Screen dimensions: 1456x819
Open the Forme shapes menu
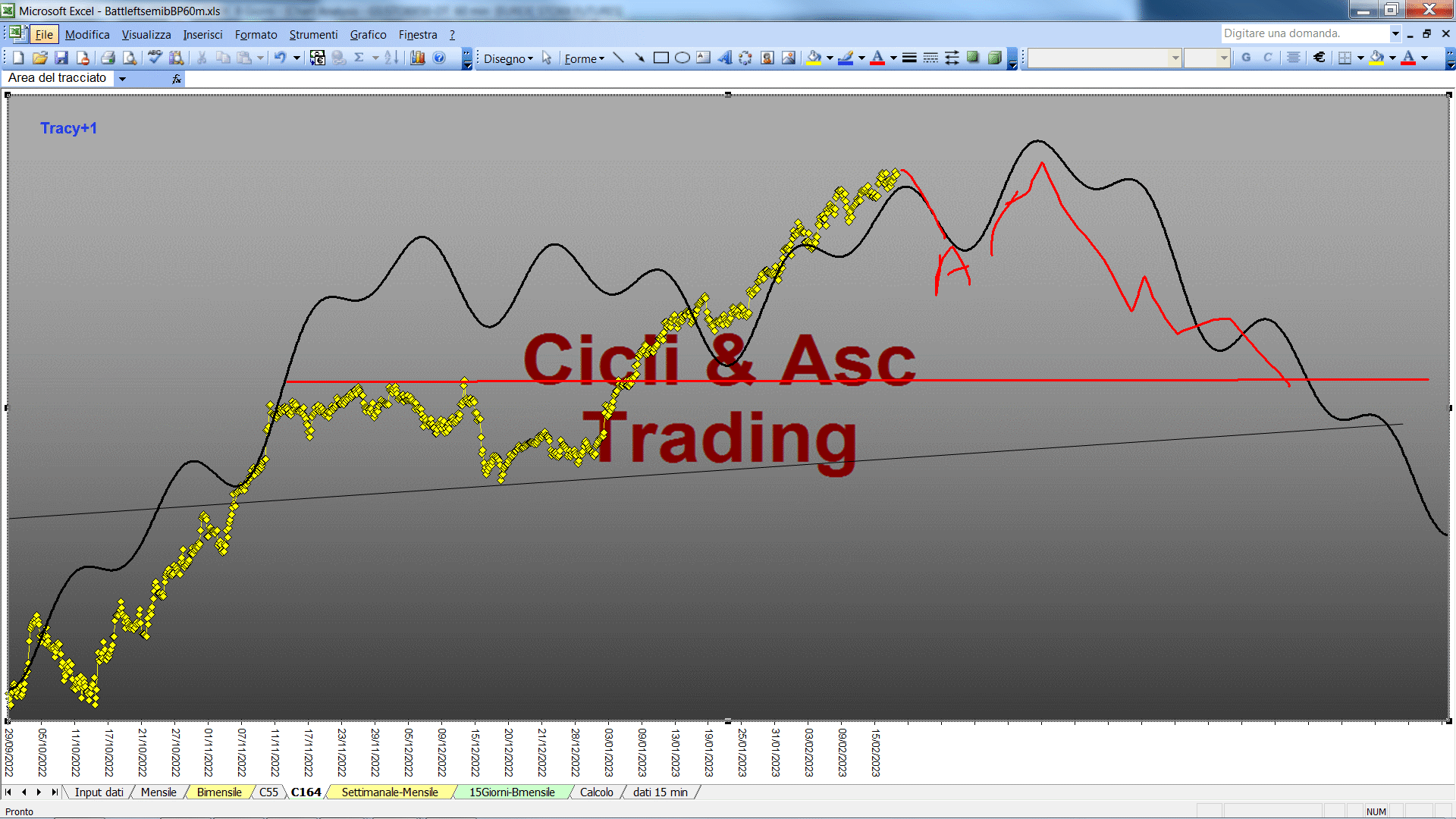584,58
